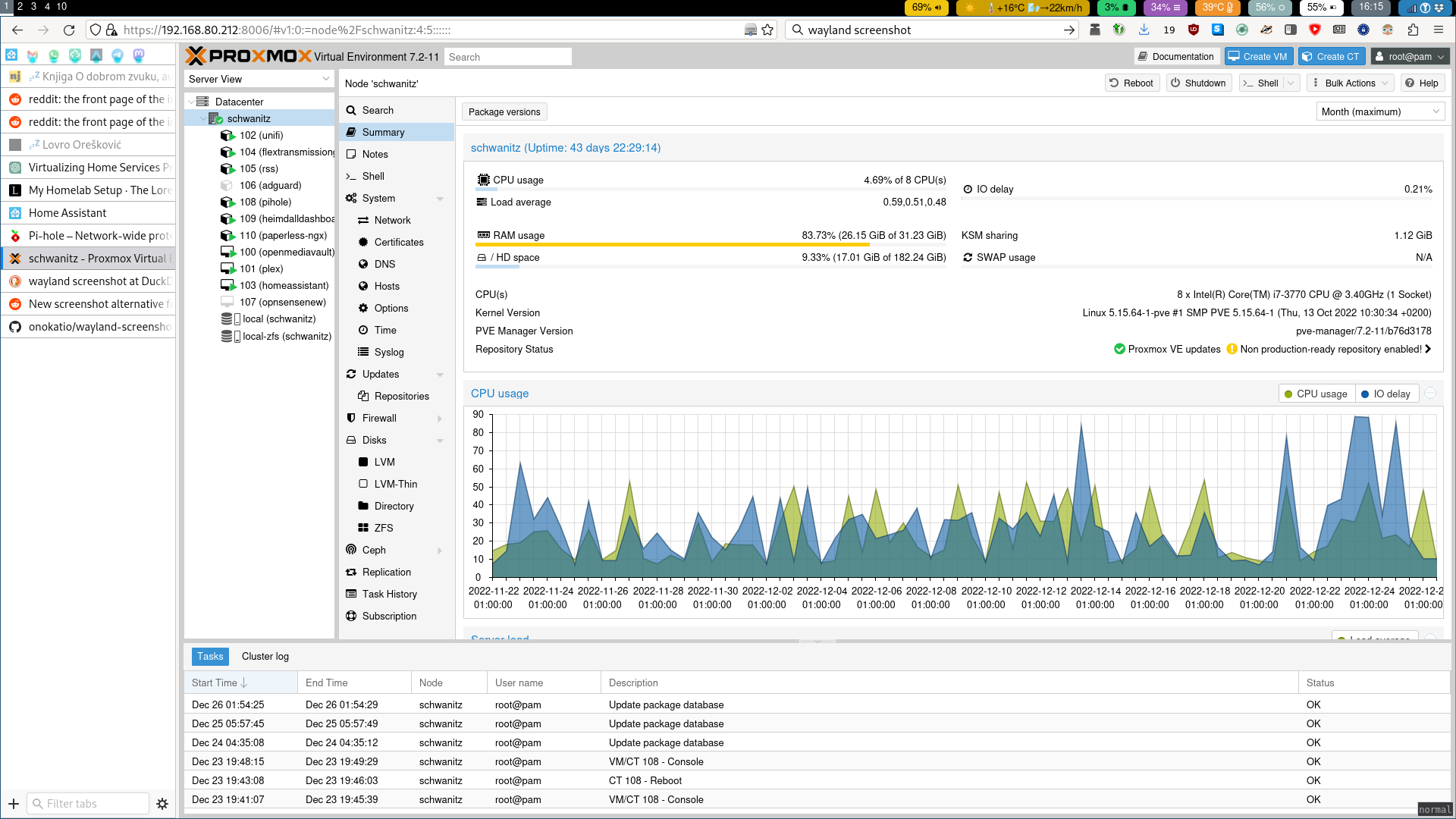Open the Ceph panel
Viewport: 1456px width, 819px height.
374,550
